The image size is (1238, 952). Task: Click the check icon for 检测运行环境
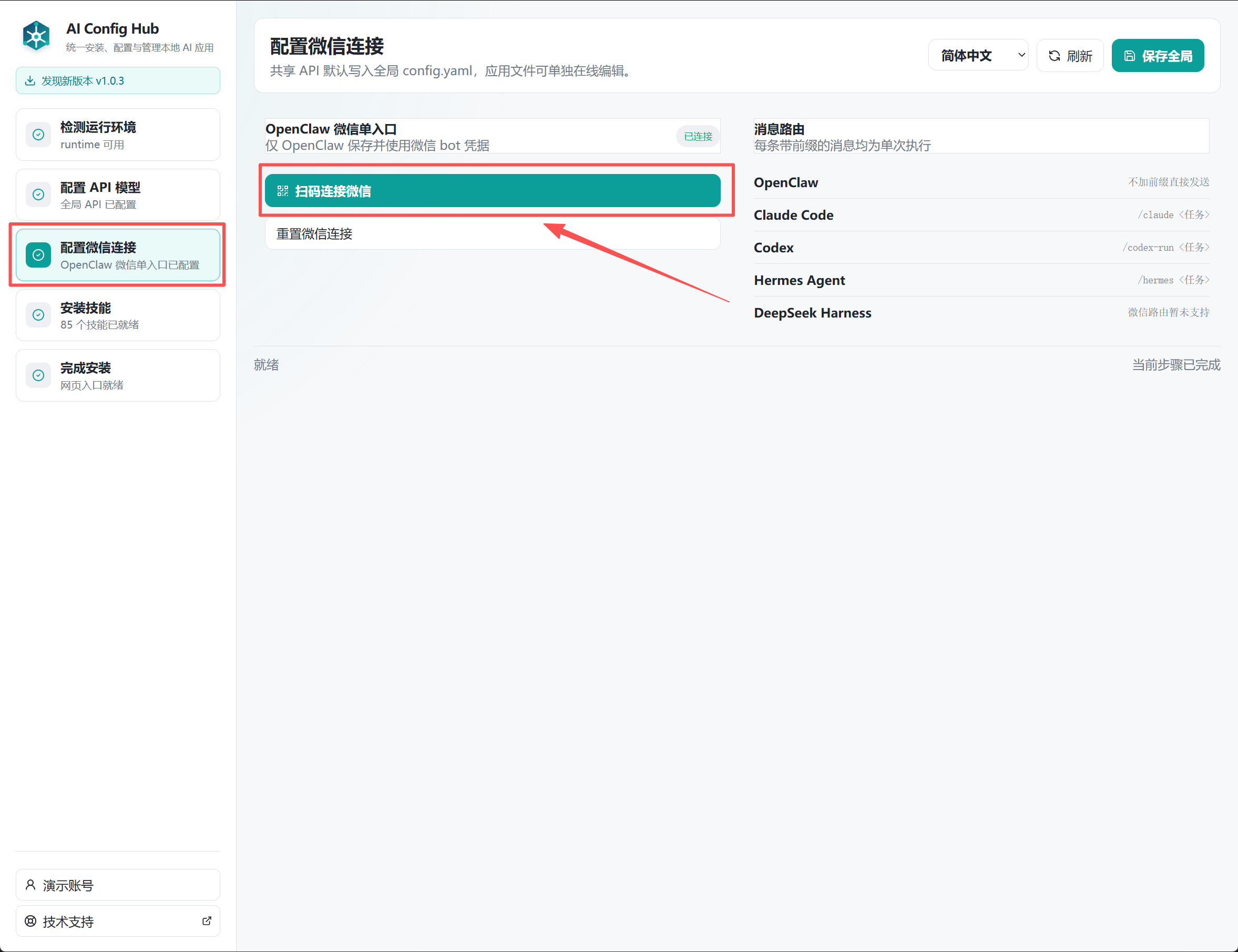coord(38,134)
